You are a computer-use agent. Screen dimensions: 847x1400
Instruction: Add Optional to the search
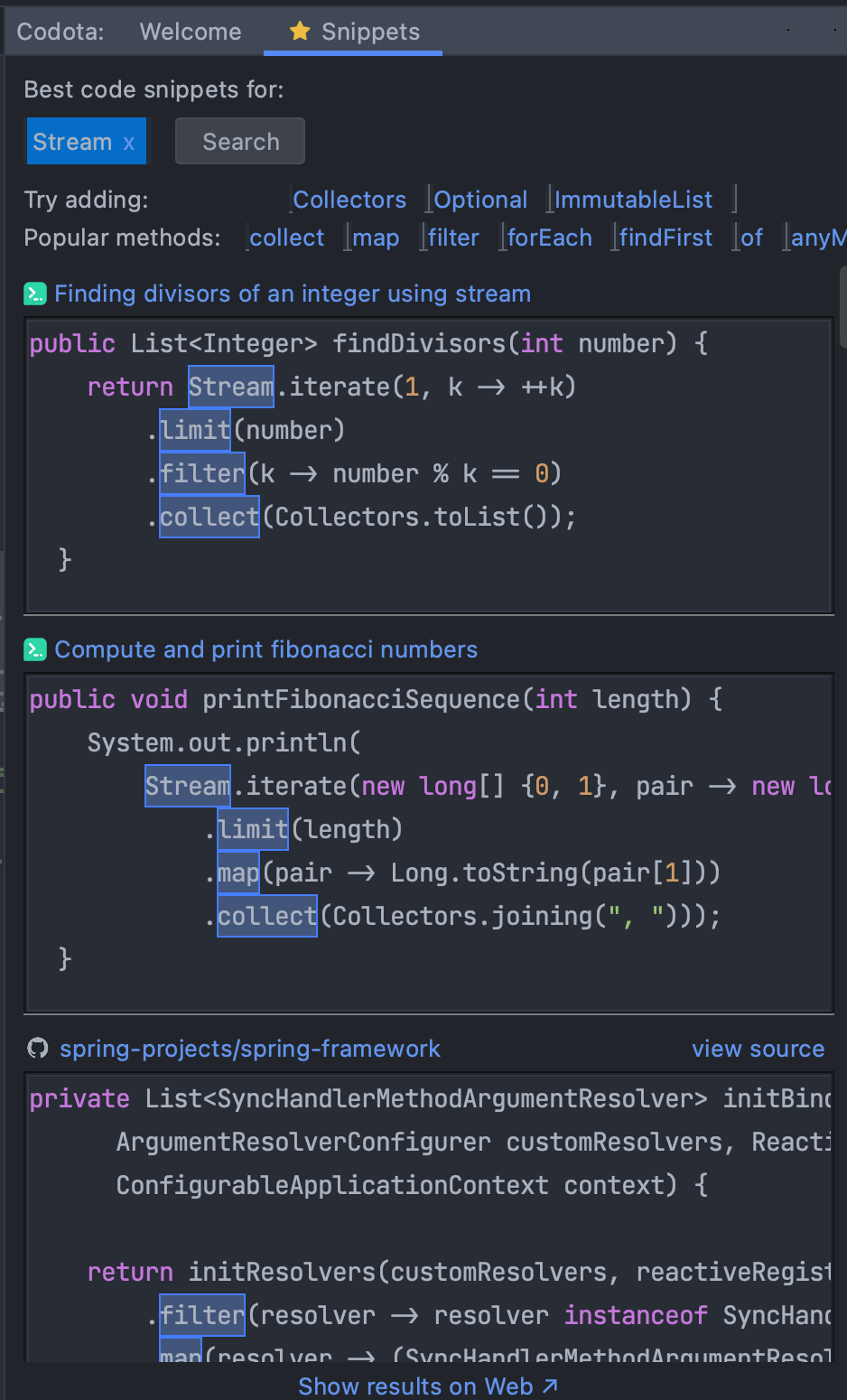[480, 200]
